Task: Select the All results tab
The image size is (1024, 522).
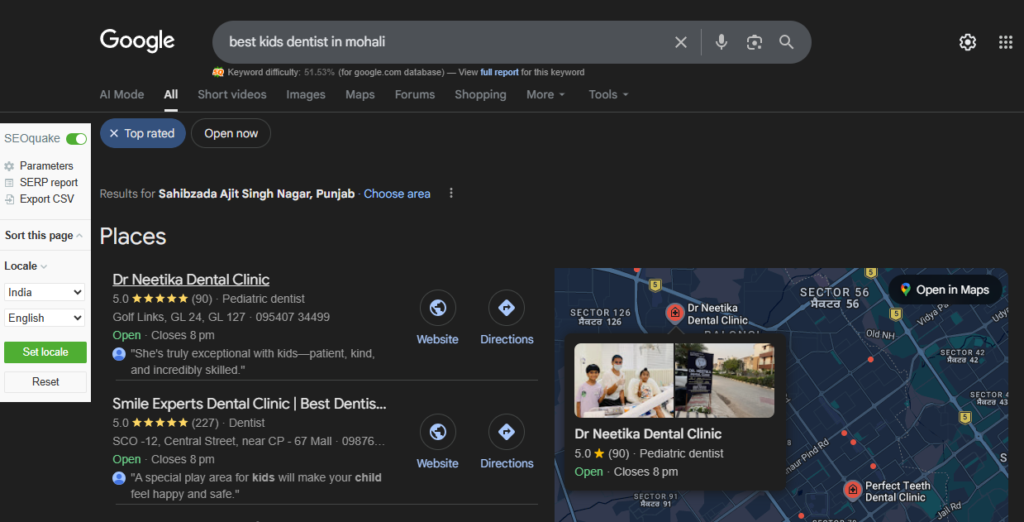Action: 170,95
